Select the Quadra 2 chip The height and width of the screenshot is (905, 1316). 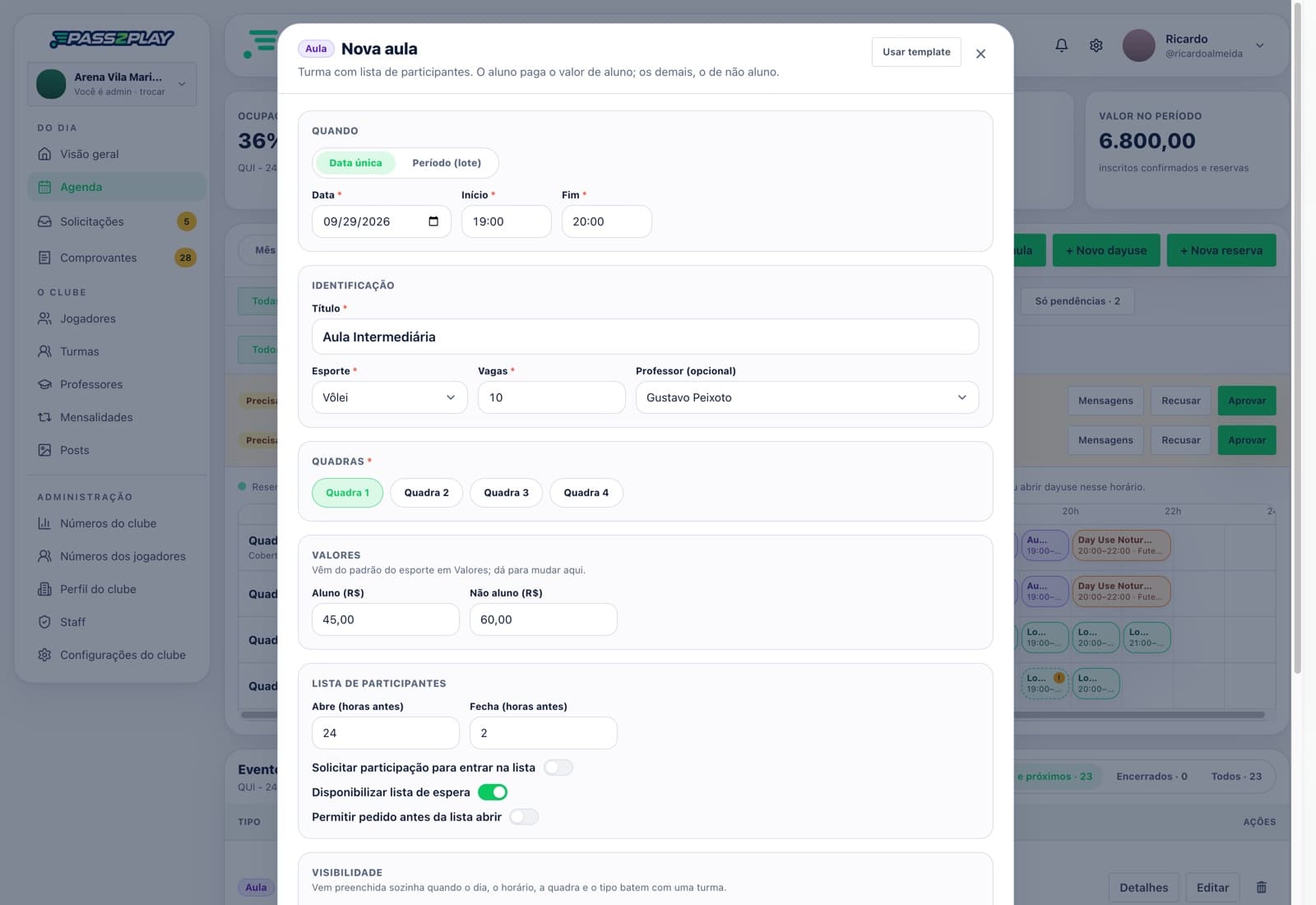point(426,493)
